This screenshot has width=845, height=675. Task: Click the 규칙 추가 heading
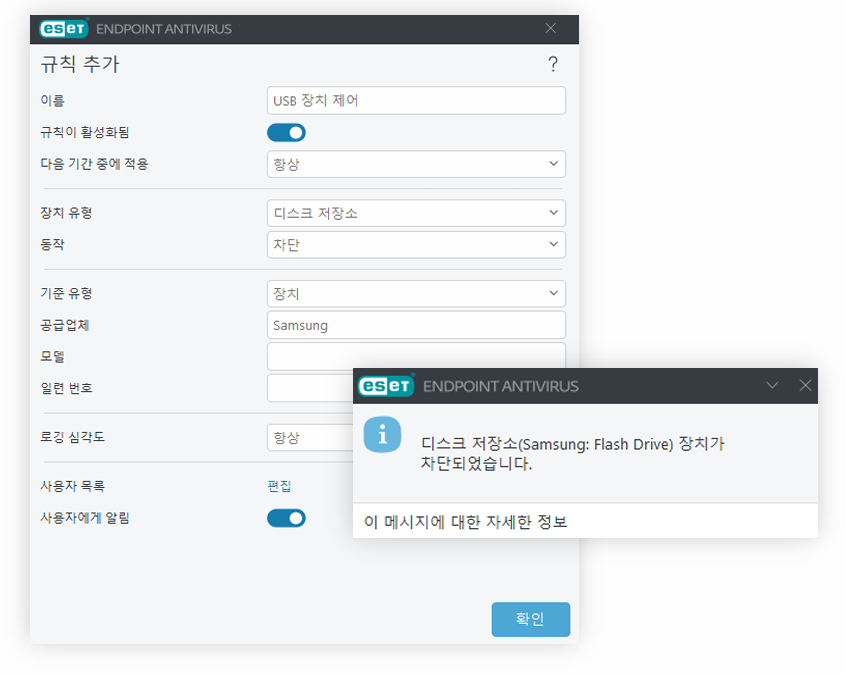click(x=80, y=64)
